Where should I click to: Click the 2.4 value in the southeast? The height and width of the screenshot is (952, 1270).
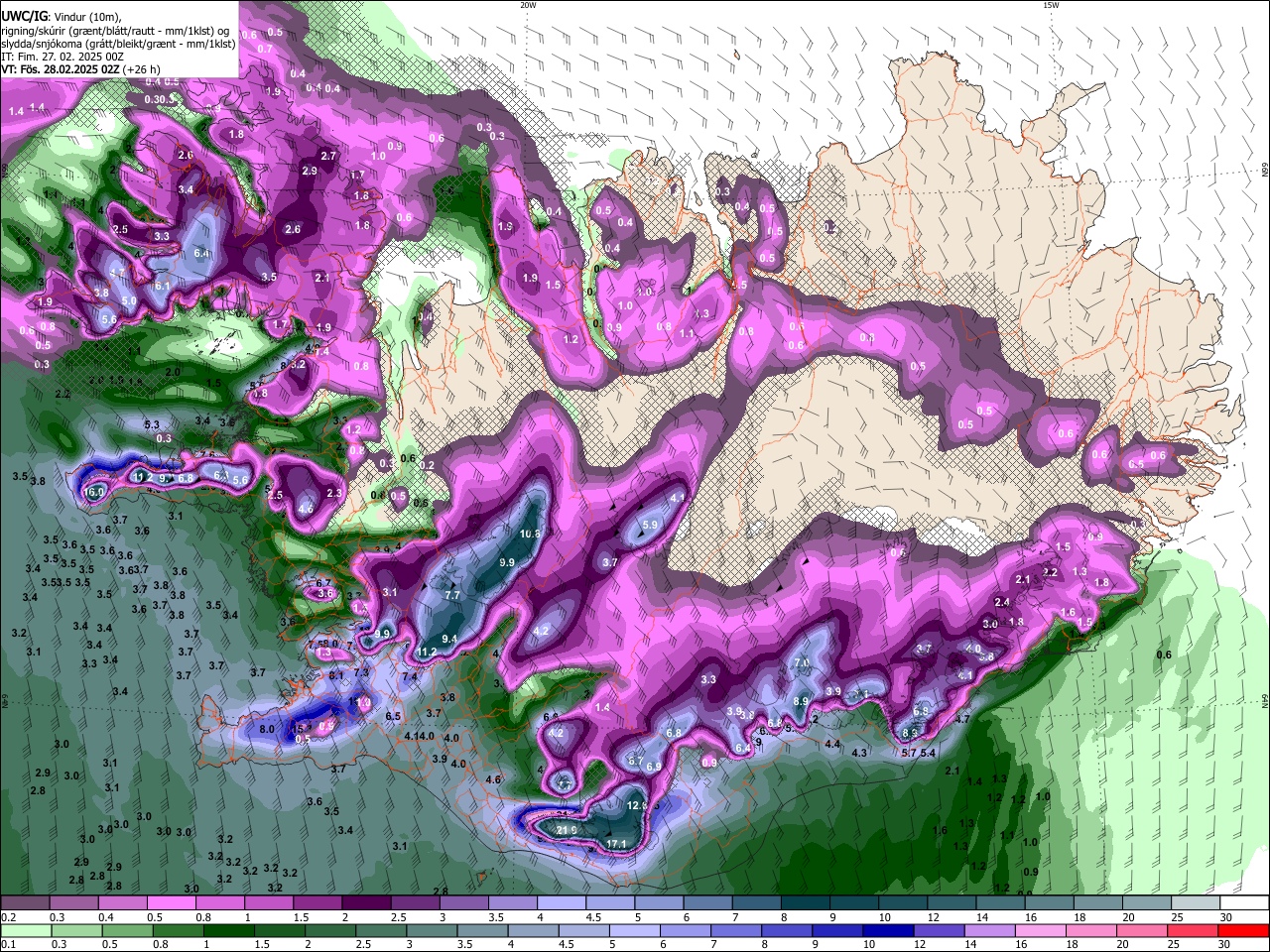(x=1002, y=602)
